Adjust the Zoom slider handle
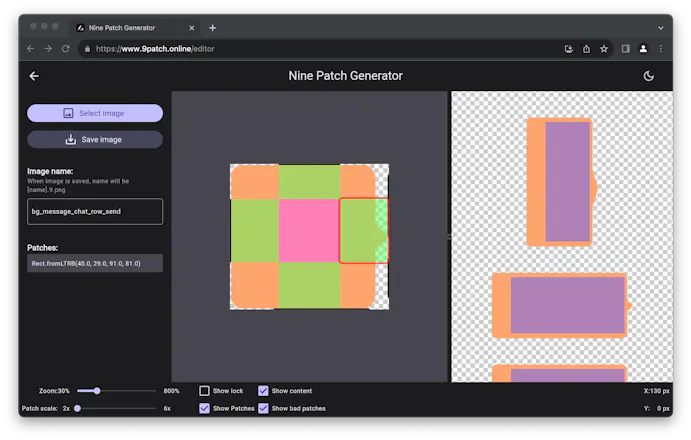 coord(97,391)
